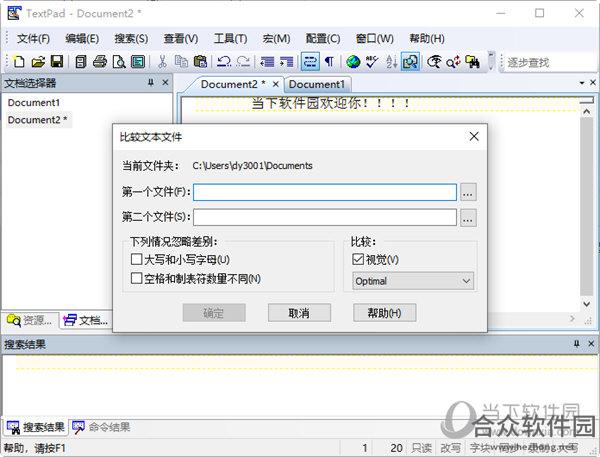Toggle the word wrap toolbar icon

(x=310, y=62)
